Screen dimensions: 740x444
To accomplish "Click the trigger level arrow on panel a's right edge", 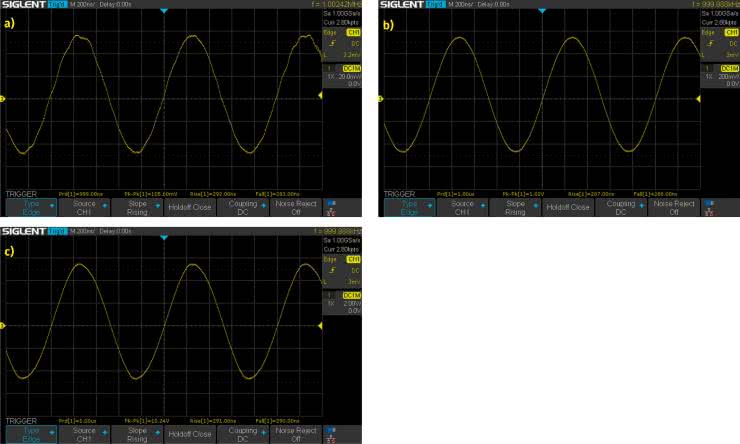I will (x=320, y=96).
